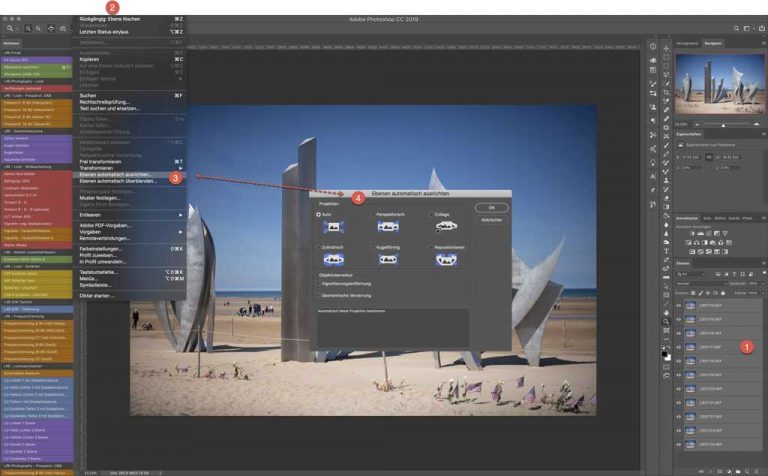Screen dimensions: 768x476
Task: Open the Ebenen panel options menu
Action: [764, 263]
